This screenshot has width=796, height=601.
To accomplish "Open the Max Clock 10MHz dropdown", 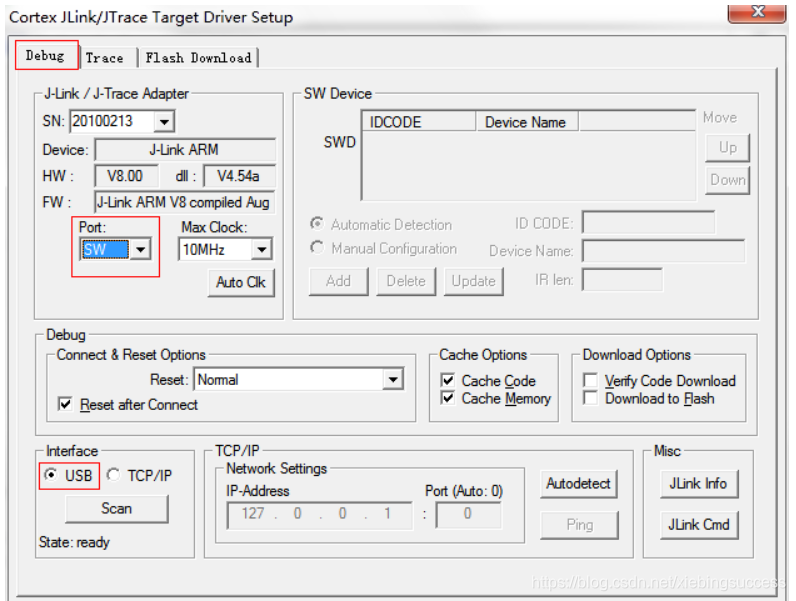I will pos(261,249).
